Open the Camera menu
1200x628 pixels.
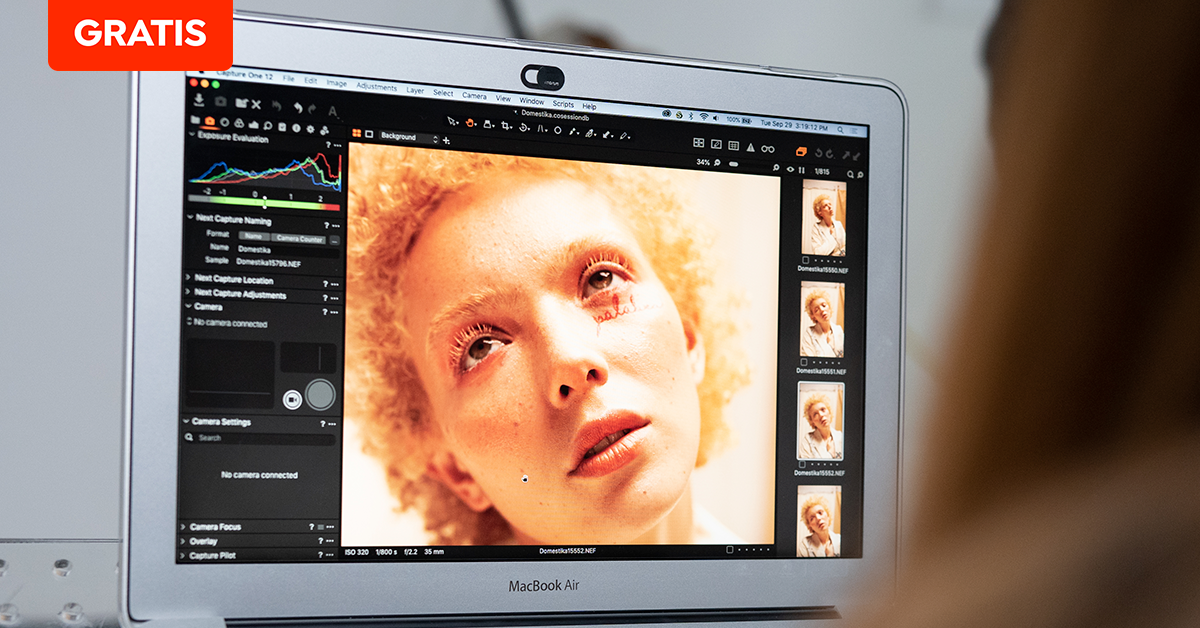tap(475, 96)
